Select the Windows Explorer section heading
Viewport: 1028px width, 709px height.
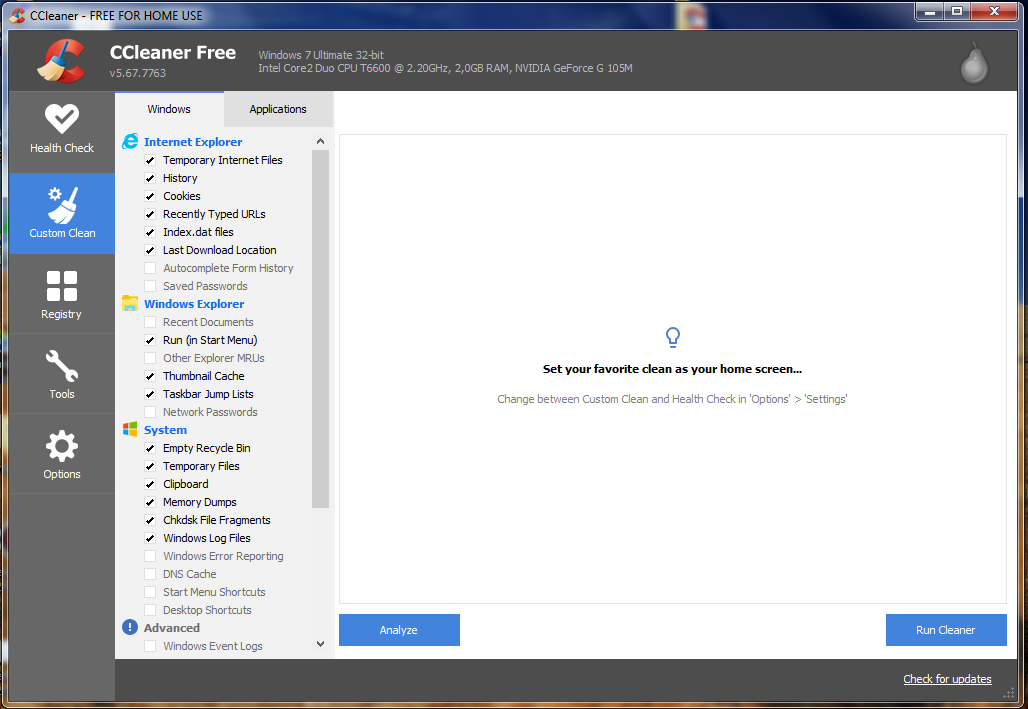194,304
